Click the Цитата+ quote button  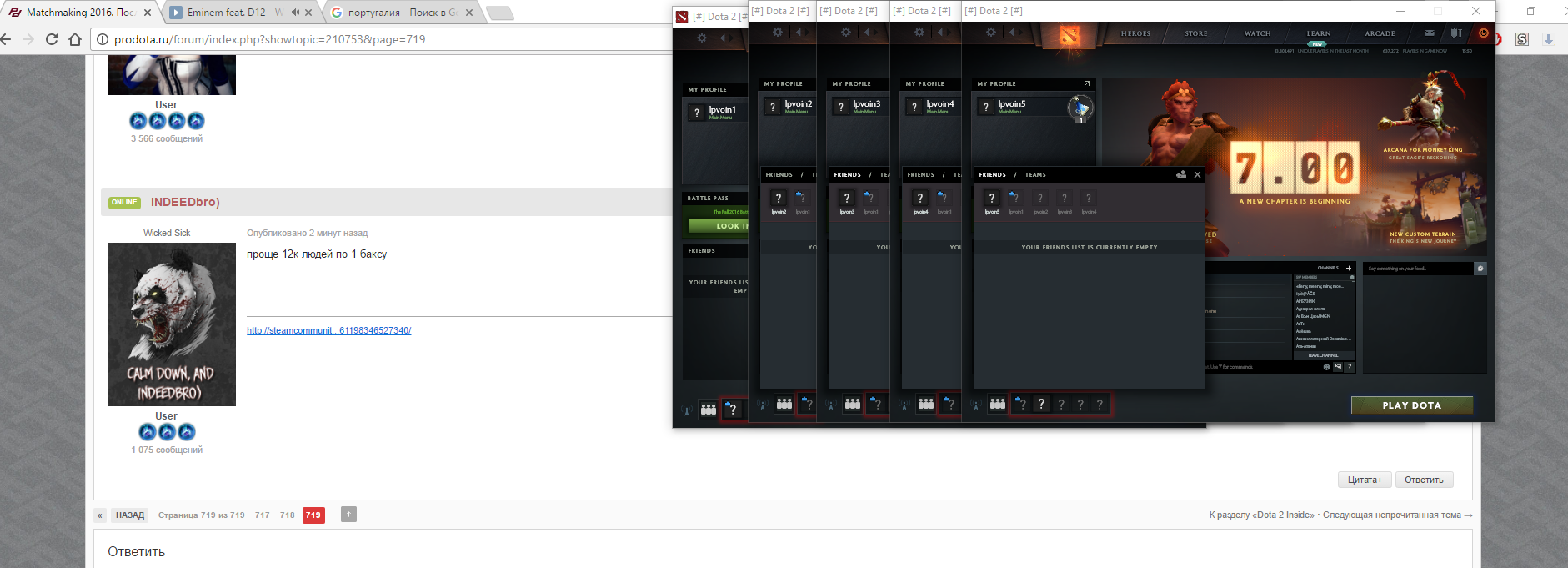tap(1365, 480)
